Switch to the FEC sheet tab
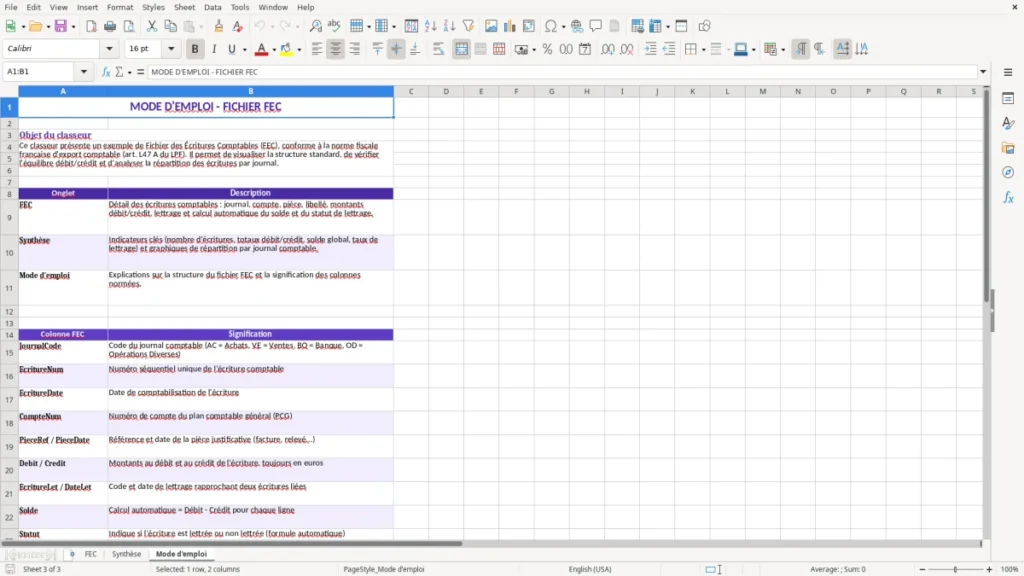The height and width of the screenshot is (576, 1024). [91, 554]
